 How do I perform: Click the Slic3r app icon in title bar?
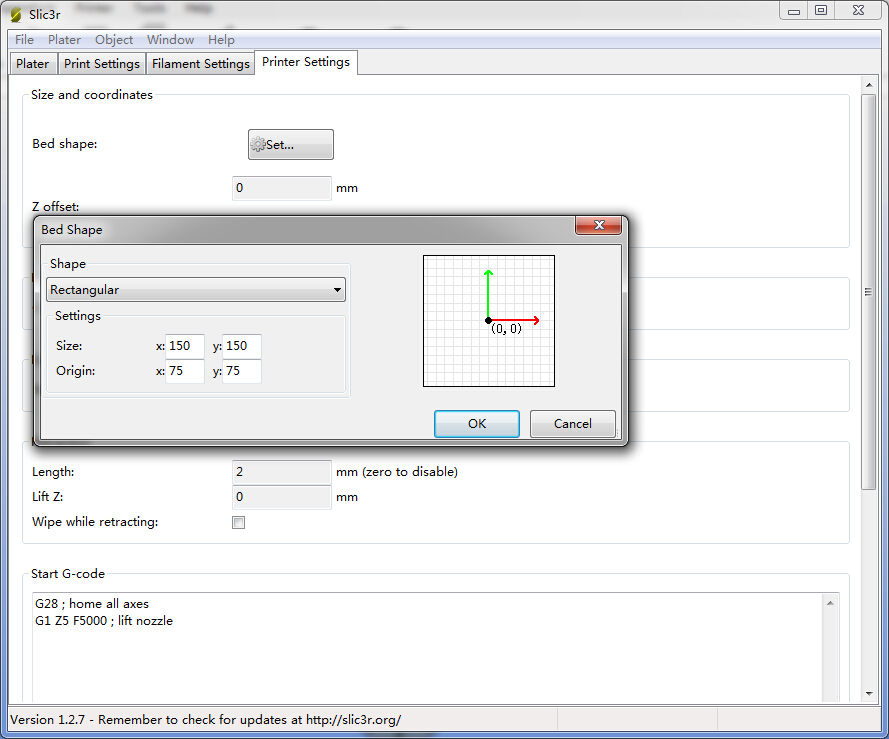(x=16, y=15)
